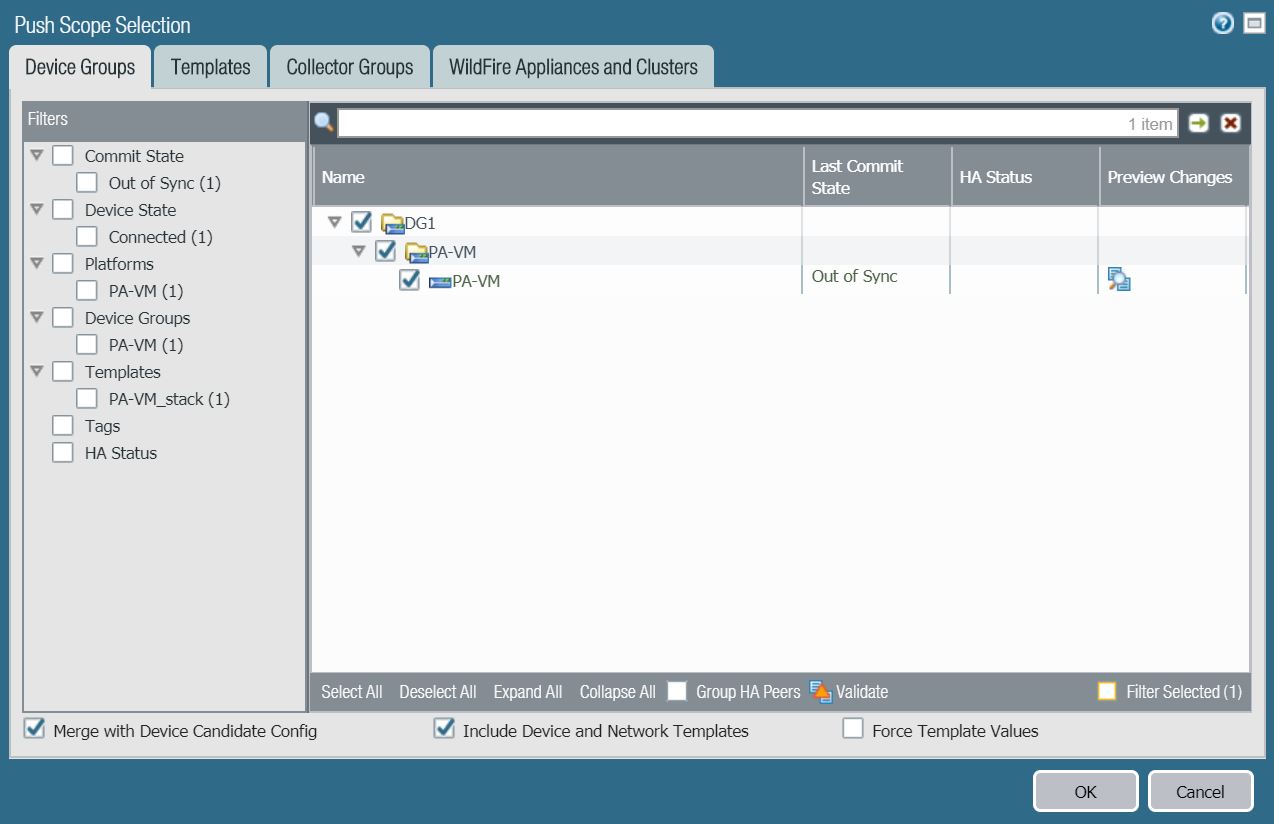This screenshot has width=1274, height=824.
Task: Click Expand All link
Action: coord(527,692)
